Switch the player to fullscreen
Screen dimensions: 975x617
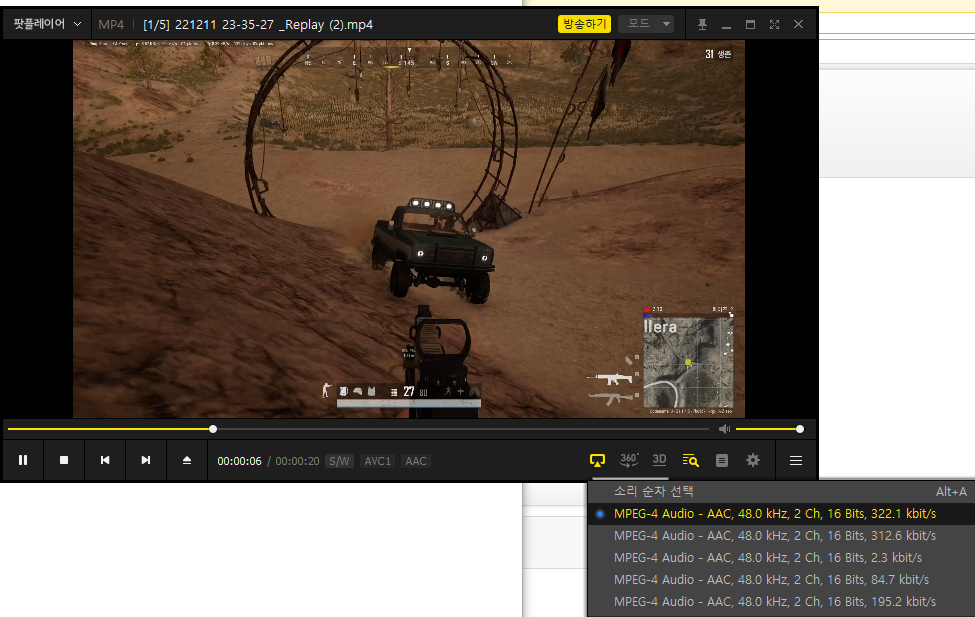pos(774,24)
